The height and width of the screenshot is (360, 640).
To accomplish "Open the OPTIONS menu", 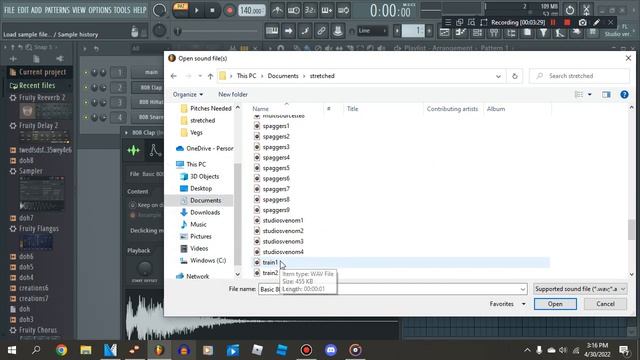I will (x=100, y=10).
